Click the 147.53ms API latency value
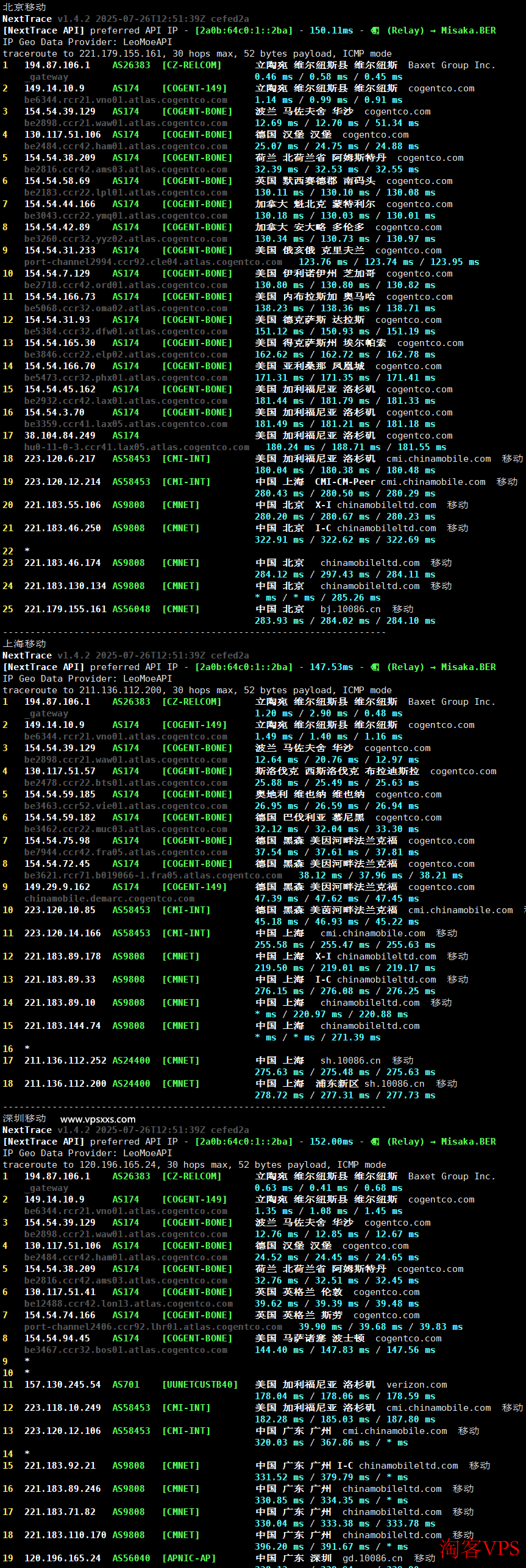The width and height of the screenshot is (526, 1568). 331,667
